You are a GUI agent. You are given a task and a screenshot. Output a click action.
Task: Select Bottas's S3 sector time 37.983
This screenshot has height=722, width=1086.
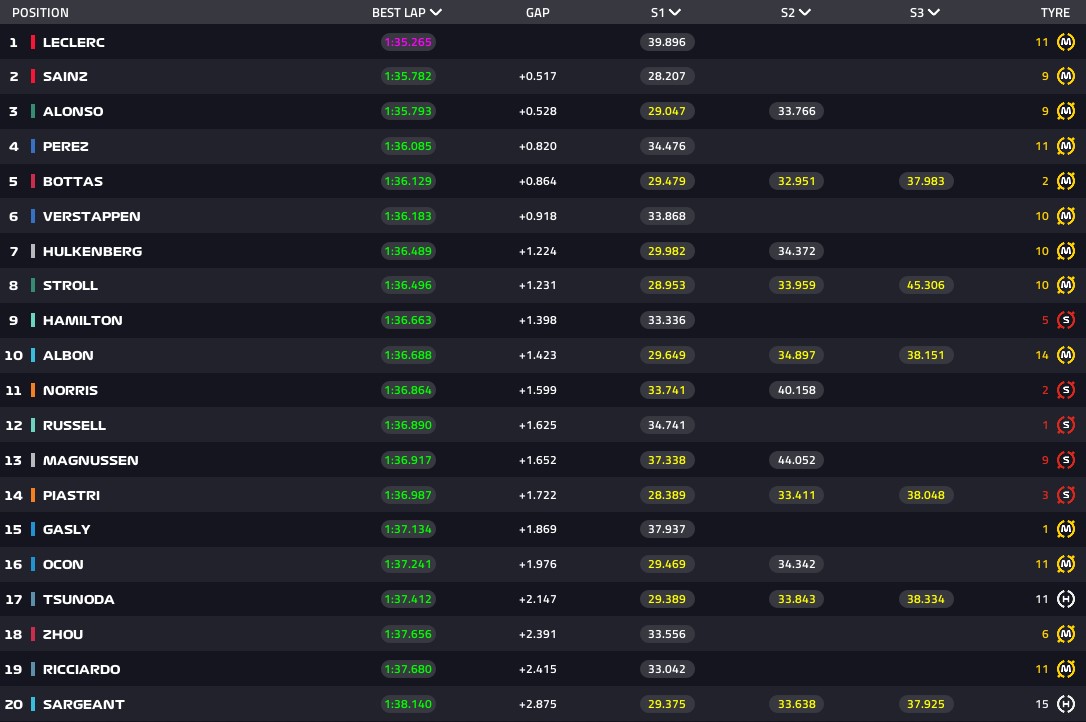pyautogui.click(x=926, y=181)
